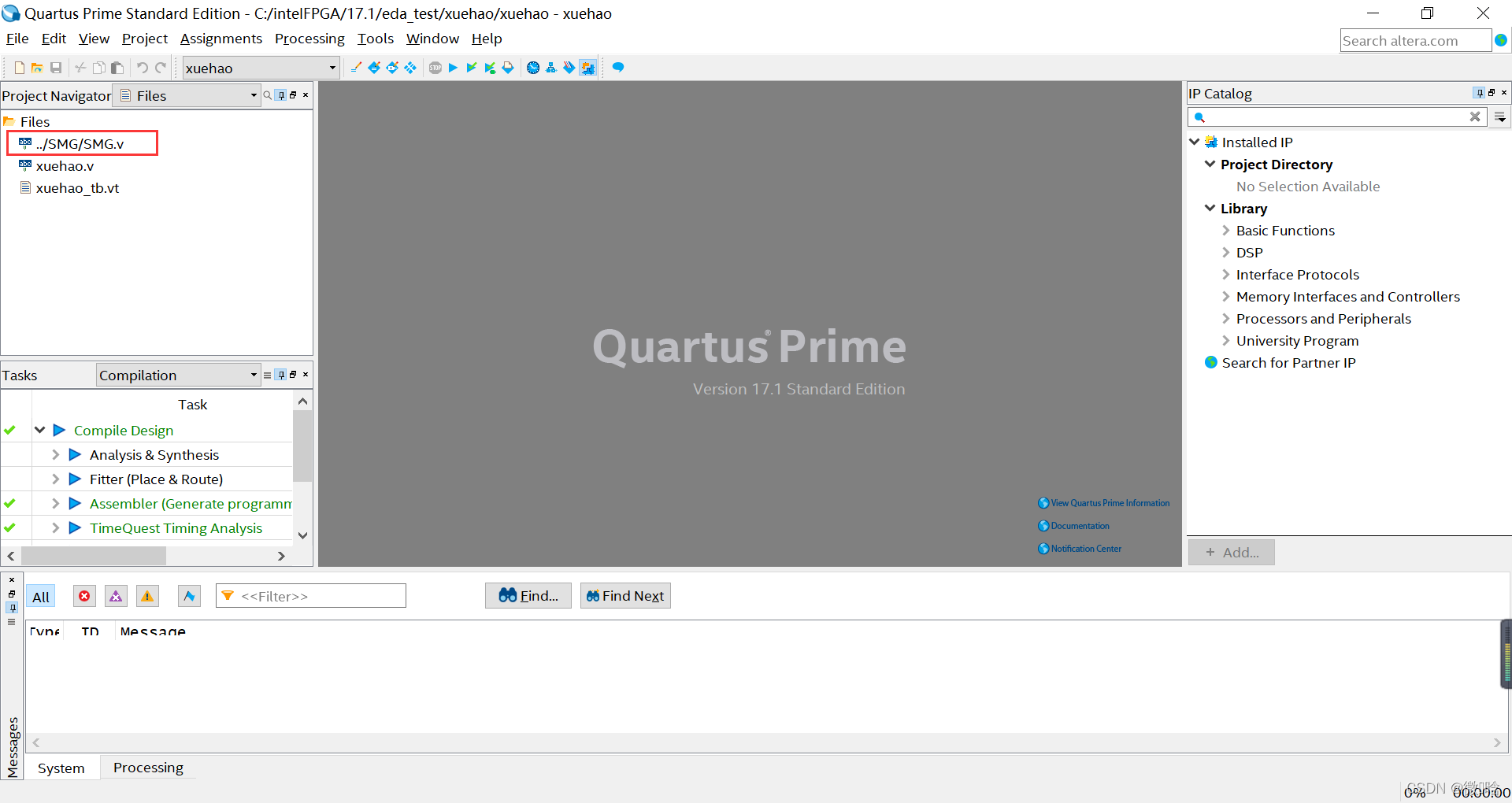Expand the Basic Functions category

(1226, 231)
